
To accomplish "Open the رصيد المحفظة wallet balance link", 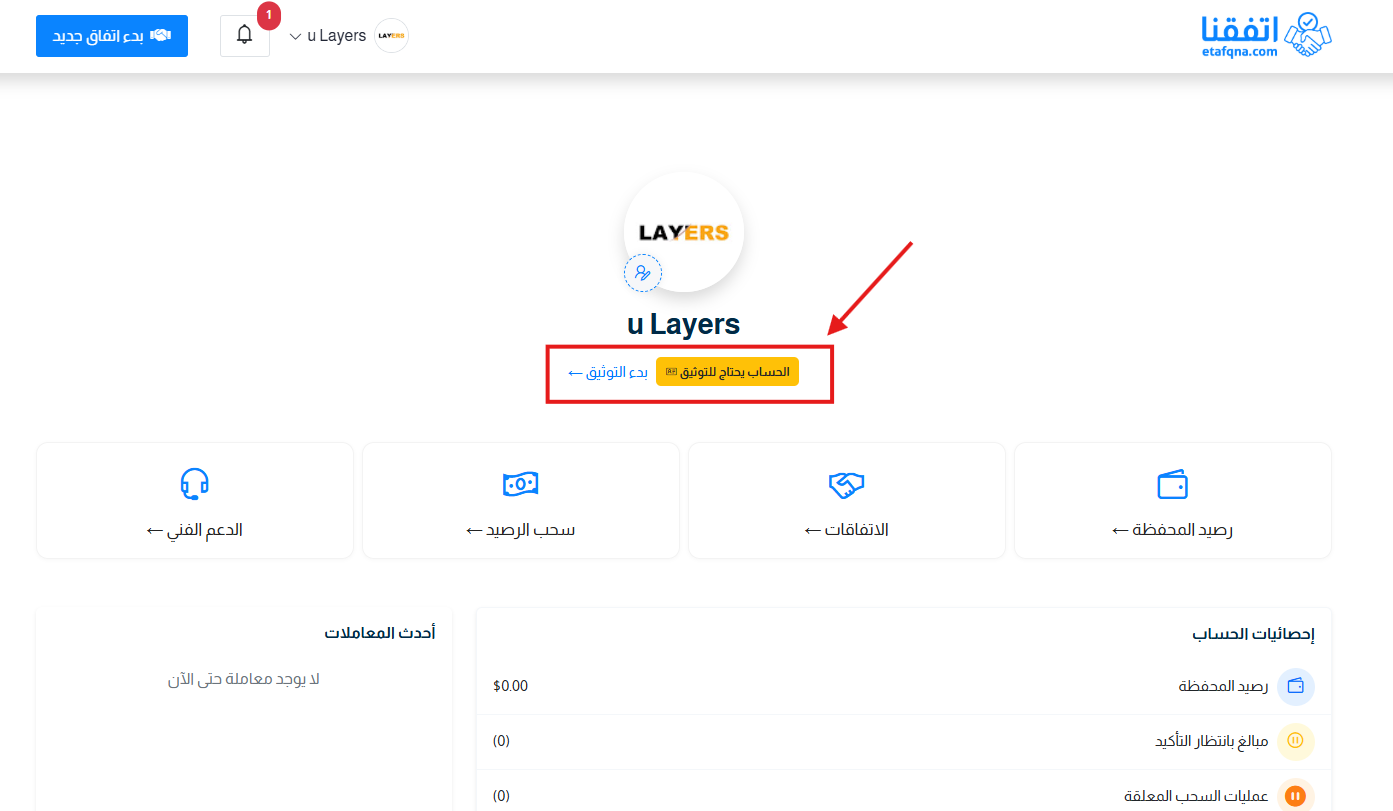I will tap(1172, 530).
